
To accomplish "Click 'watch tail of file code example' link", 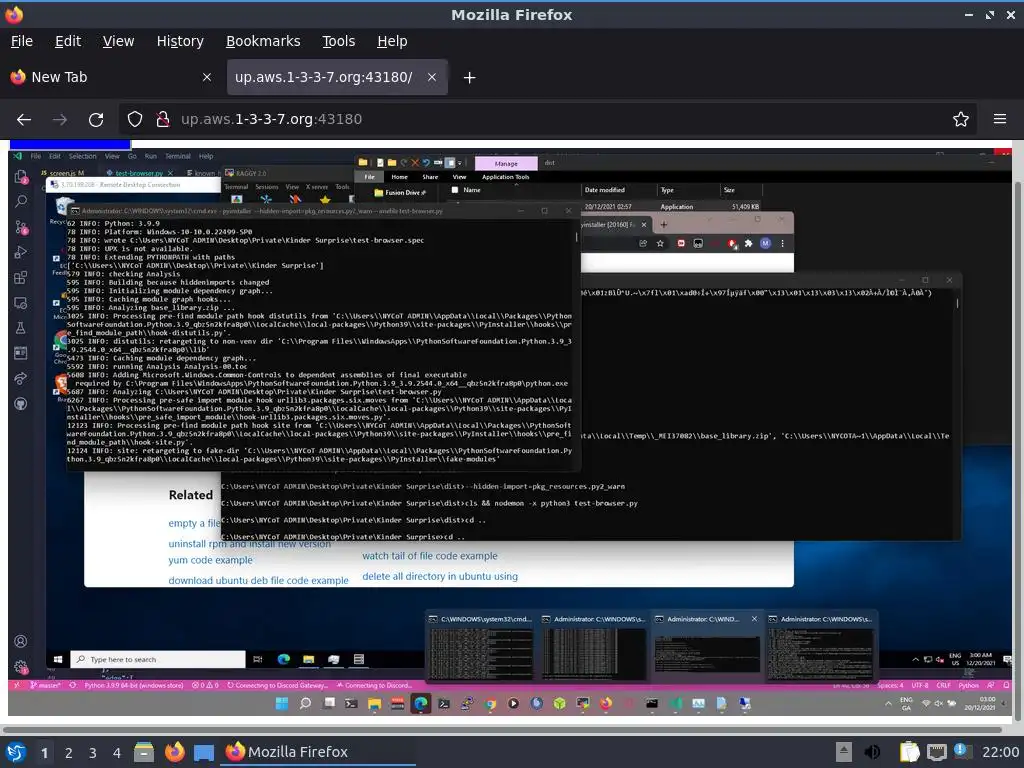I will [x=430, y=556].
